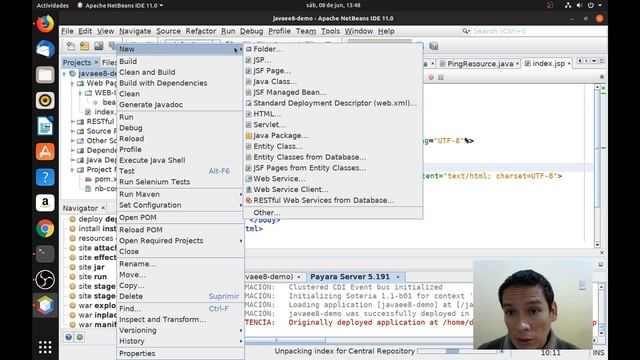Open the Apache NetBeans IDE app menu
Image resolution: width=640 pixels, height=360 pixels.
pyautogui.click(x=120, y=5)
